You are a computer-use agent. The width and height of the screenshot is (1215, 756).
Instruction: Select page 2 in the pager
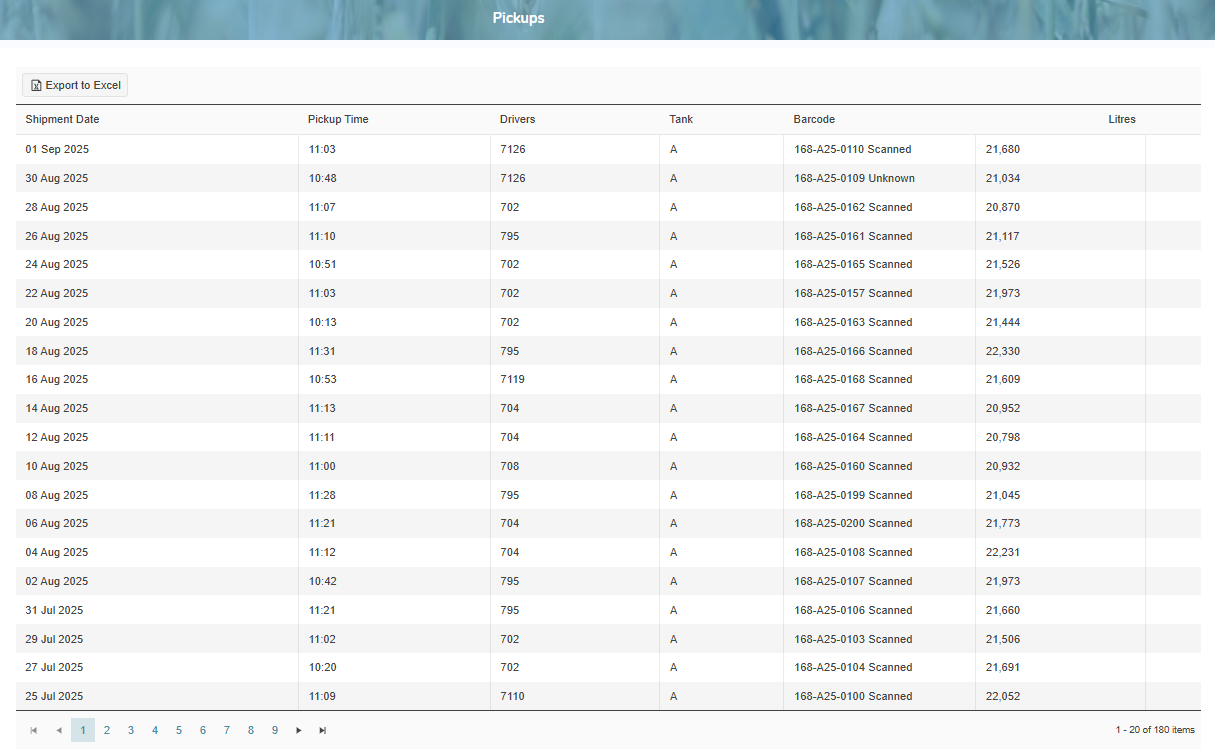point(107,730)
